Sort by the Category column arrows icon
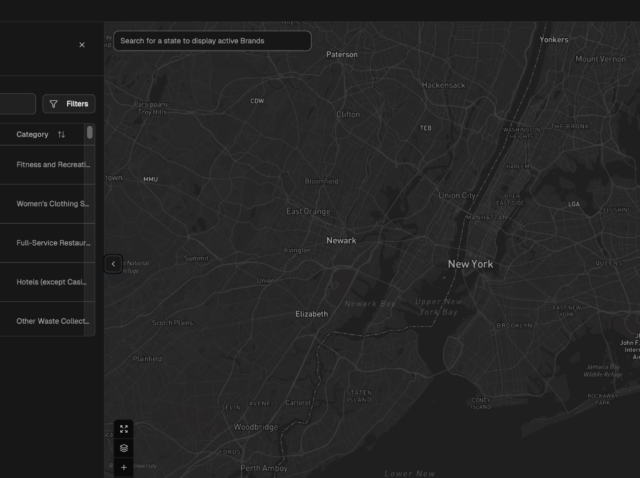Viewport: 640px width, 478px height. pyautogui.click(x=61, y=134)
